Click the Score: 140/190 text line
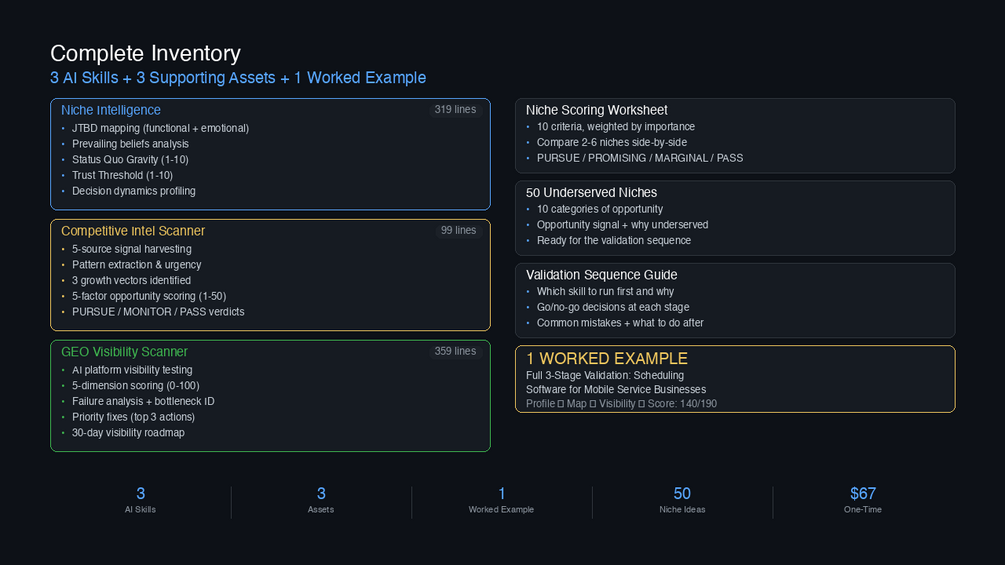Image resolution: width=1005 pixels, height=565 pixels. (680, 404)
